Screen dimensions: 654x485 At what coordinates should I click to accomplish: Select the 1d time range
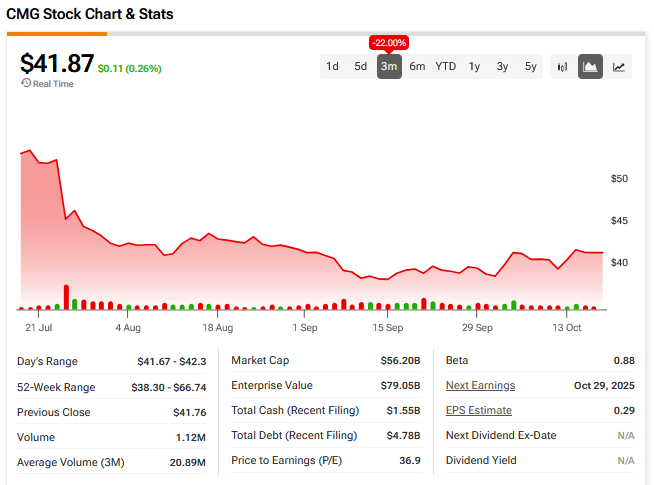coord(332,67)
